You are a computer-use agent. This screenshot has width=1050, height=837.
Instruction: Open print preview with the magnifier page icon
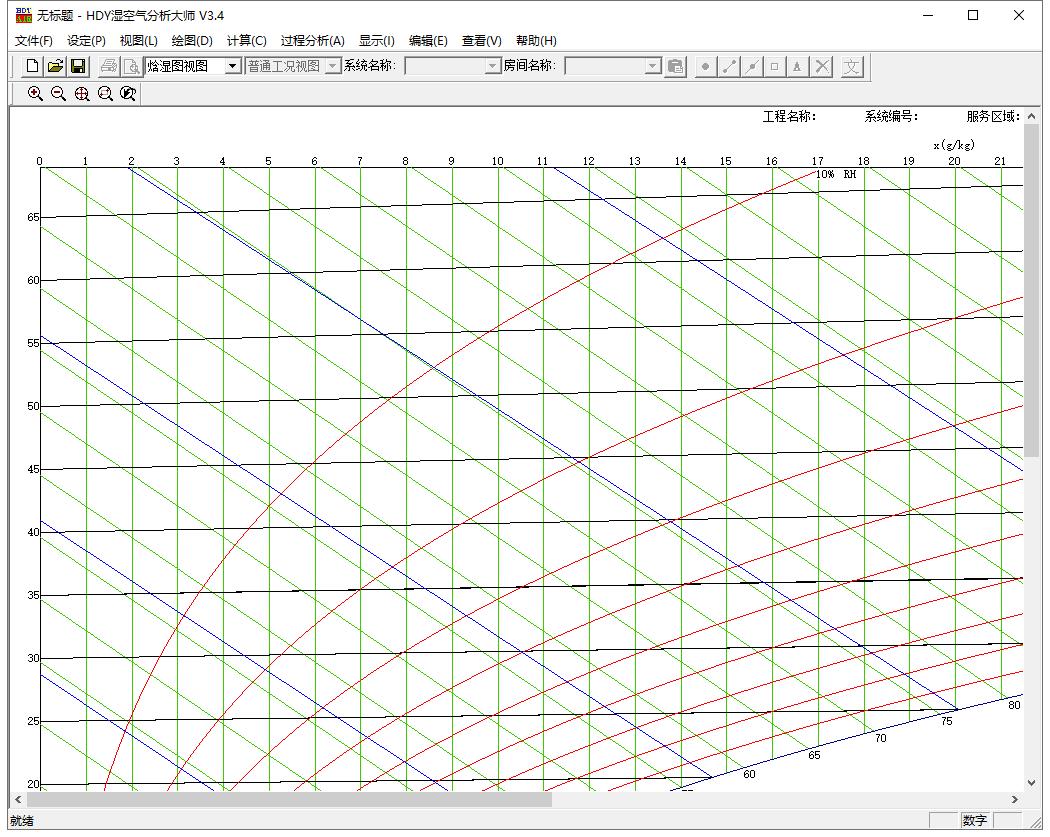(131, 66)
